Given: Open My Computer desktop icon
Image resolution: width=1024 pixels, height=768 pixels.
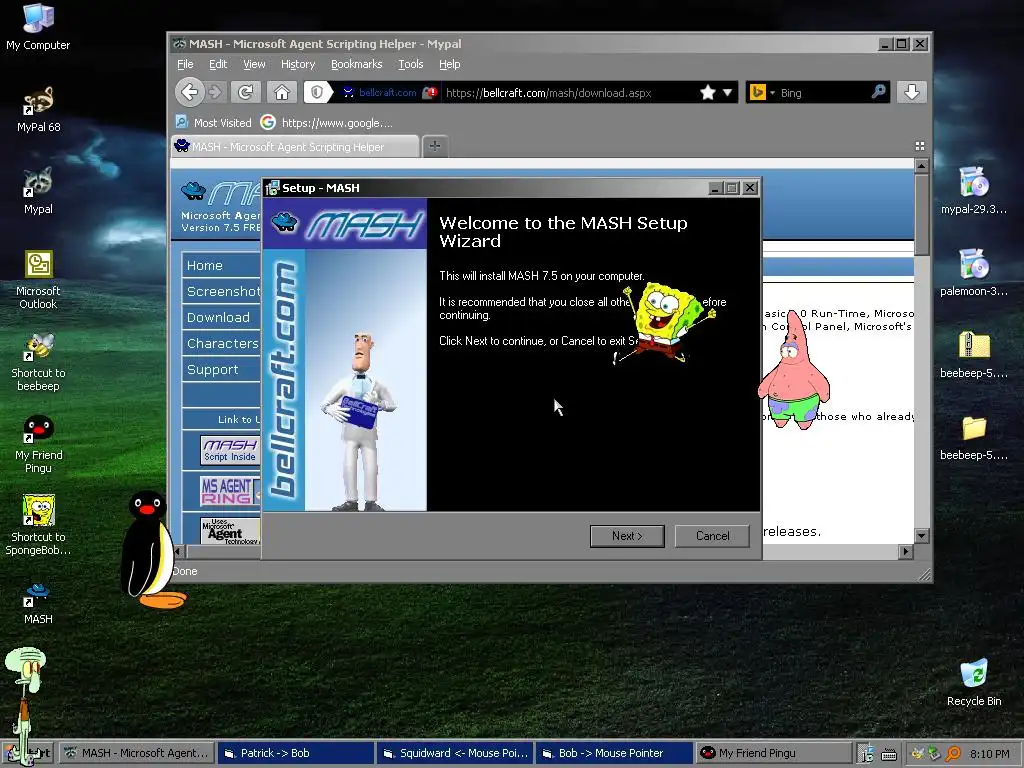Looking at the screenshot, I should (x=38, y=27).
